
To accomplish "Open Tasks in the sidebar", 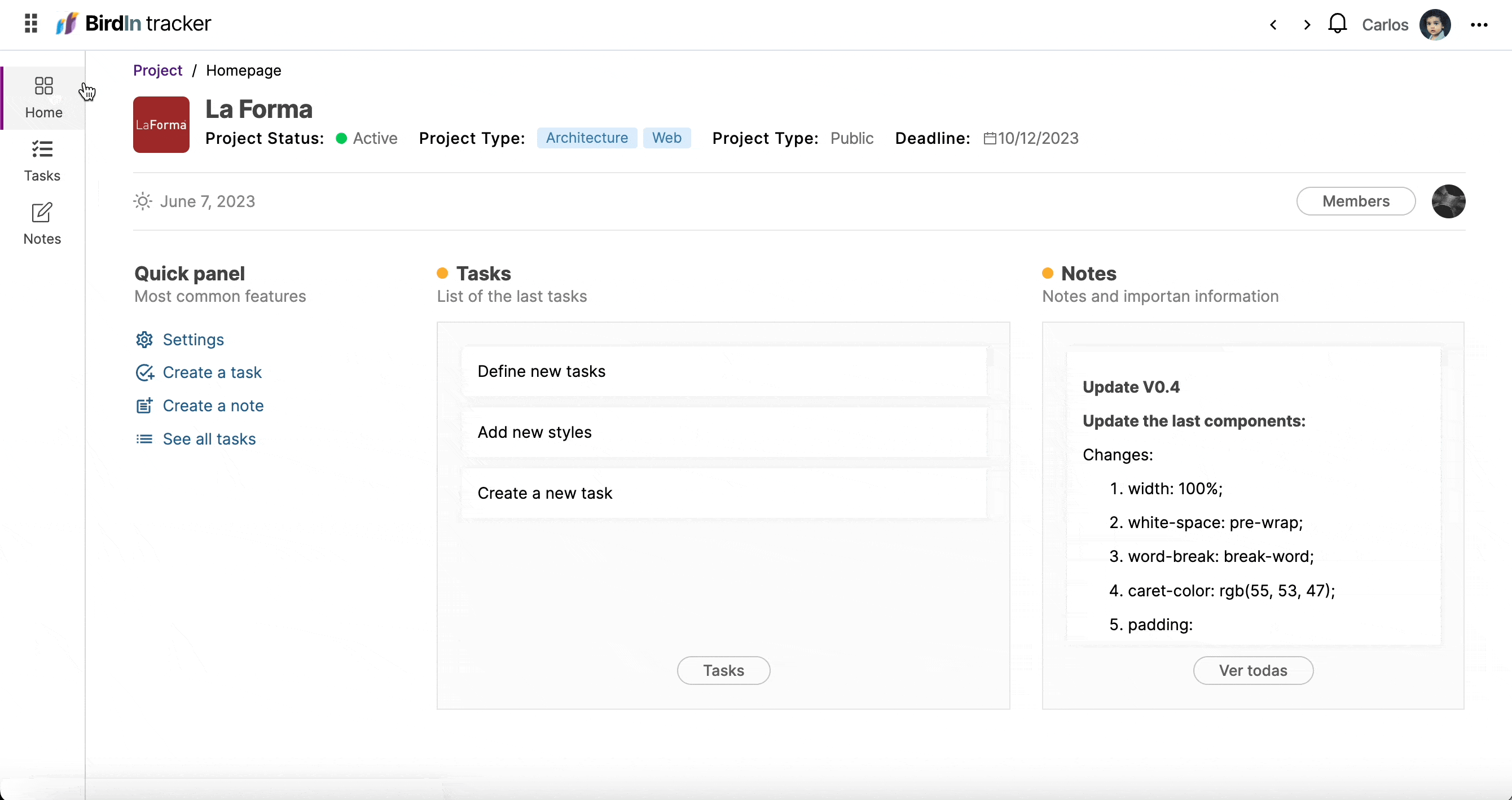I will point(42,161).
